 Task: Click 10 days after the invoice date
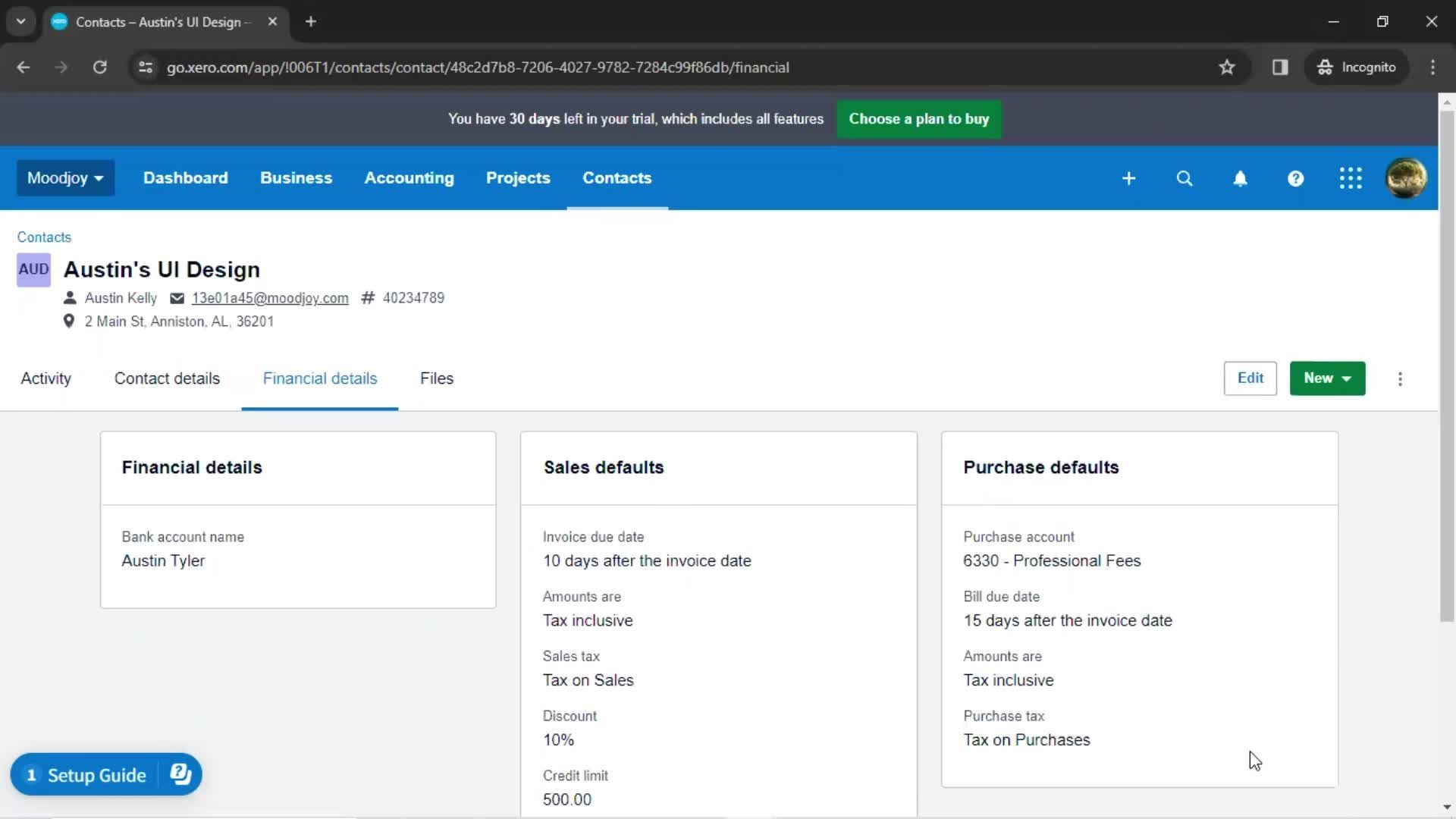point(647,561)
